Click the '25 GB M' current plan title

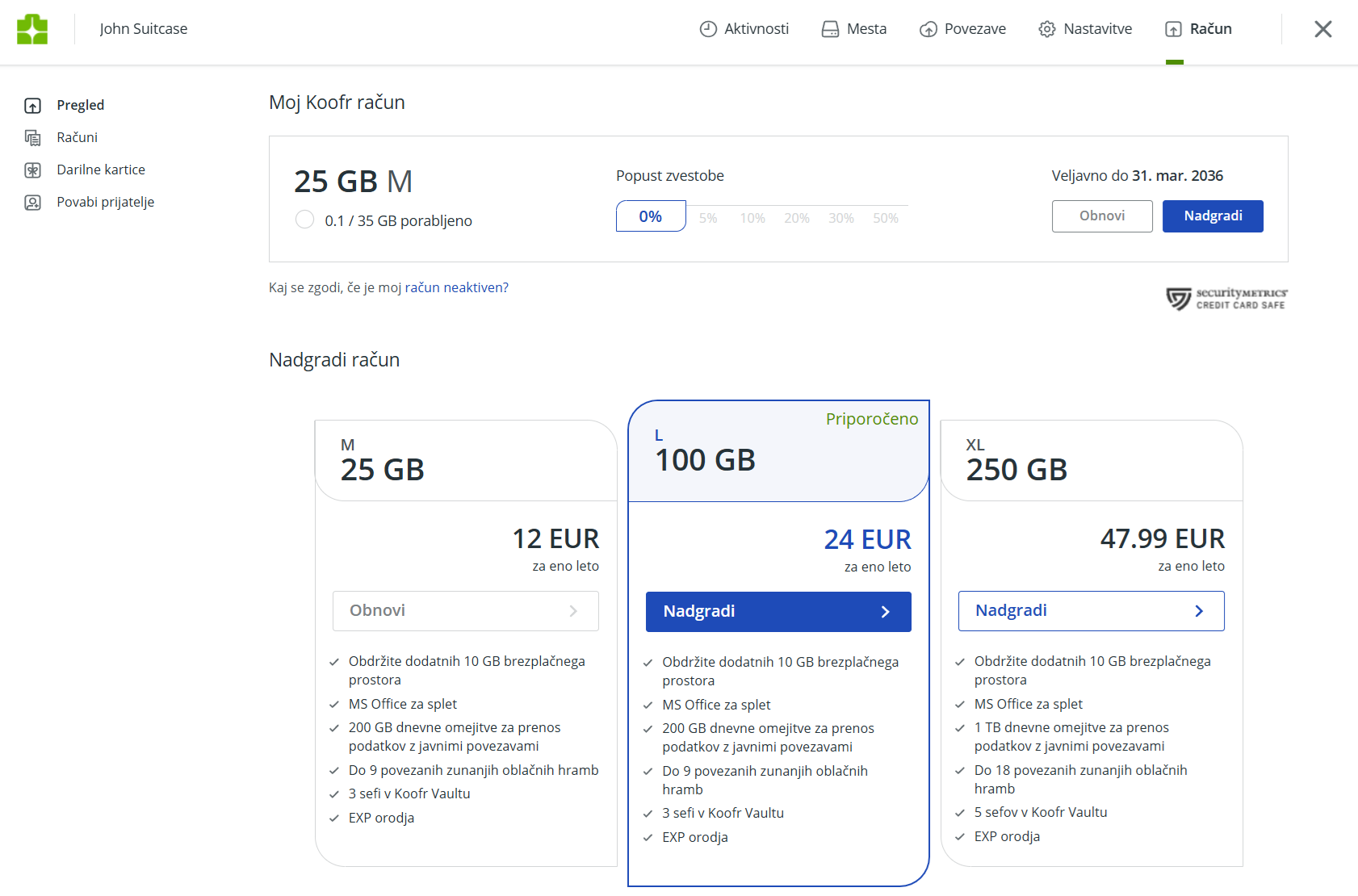coord(354,182)
